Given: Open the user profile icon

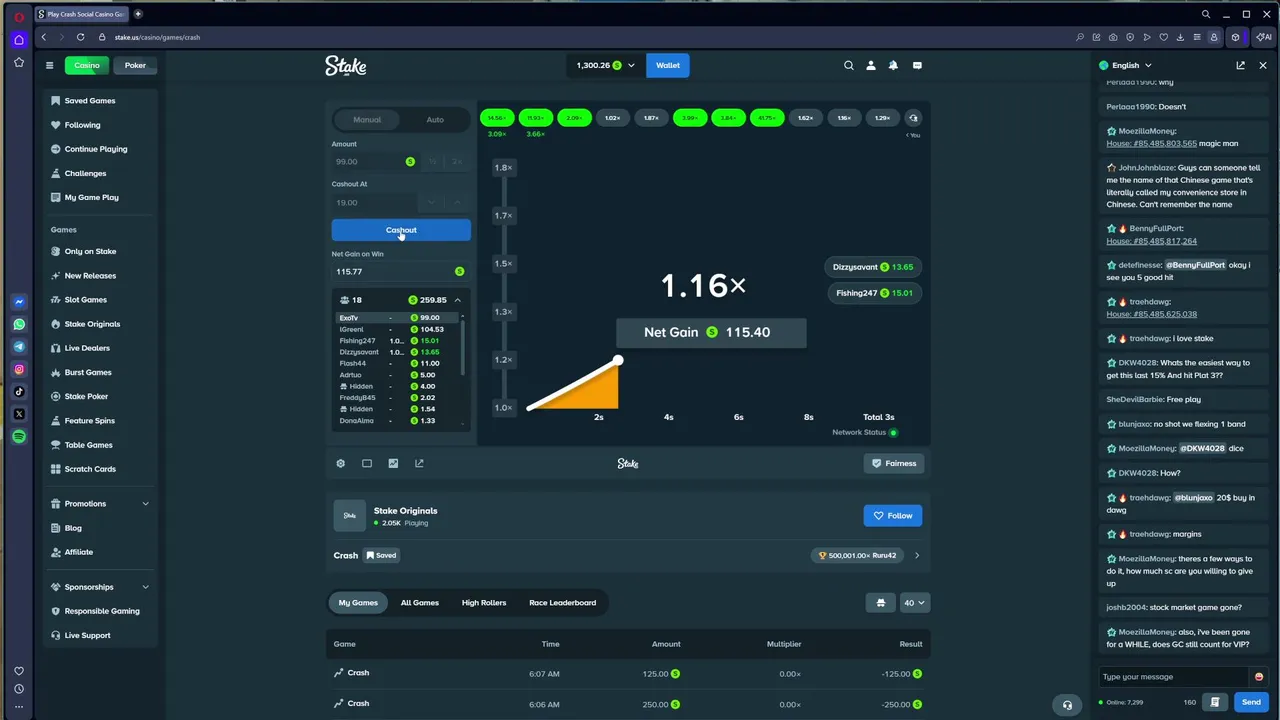Looking at the screenshot, I should pyautogui.click(x=871, y=65).
